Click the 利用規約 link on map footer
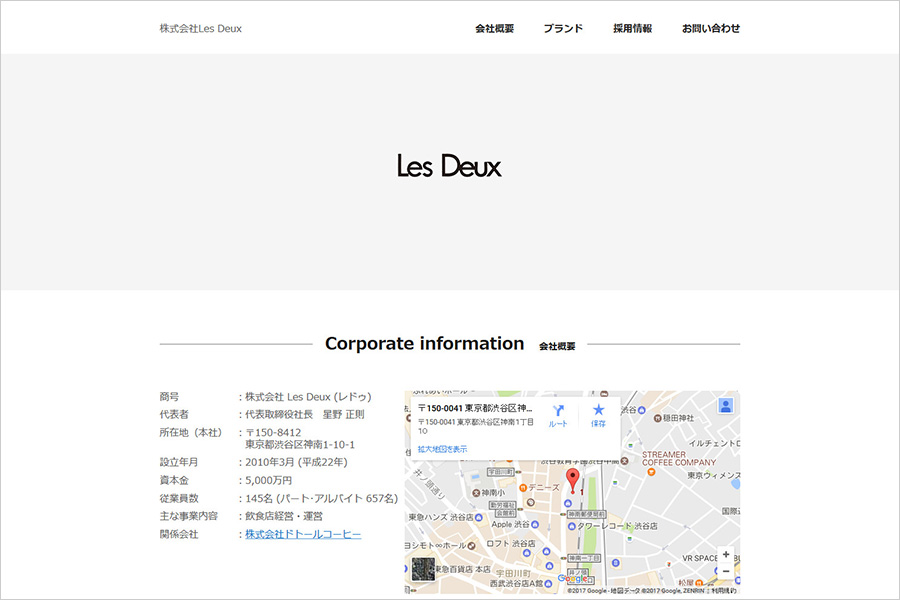Viewport: 900px width, 600px height. click(x=724, y=590)
